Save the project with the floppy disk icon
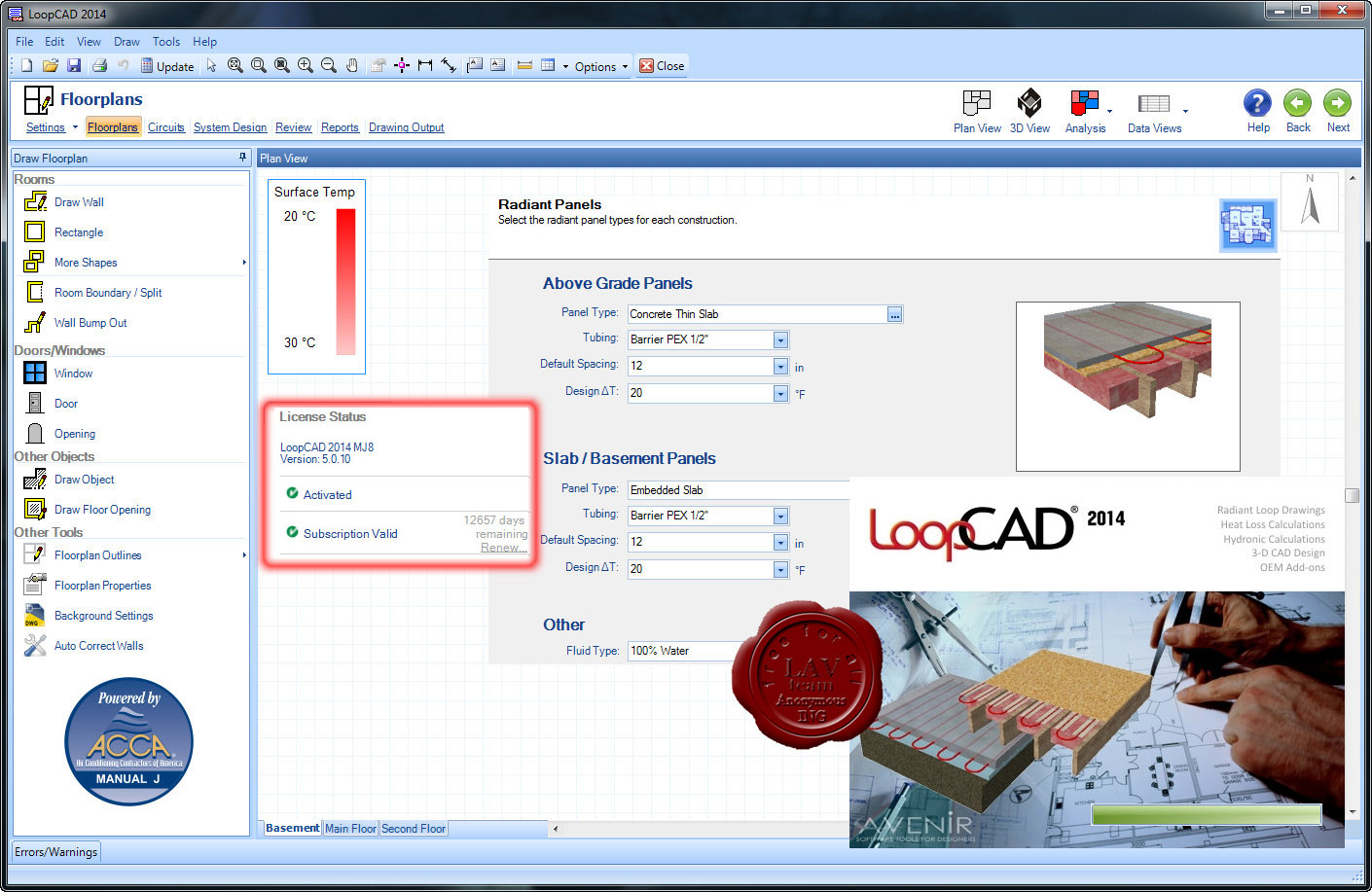Screen dimensions: 1372x892 (74, 65)
